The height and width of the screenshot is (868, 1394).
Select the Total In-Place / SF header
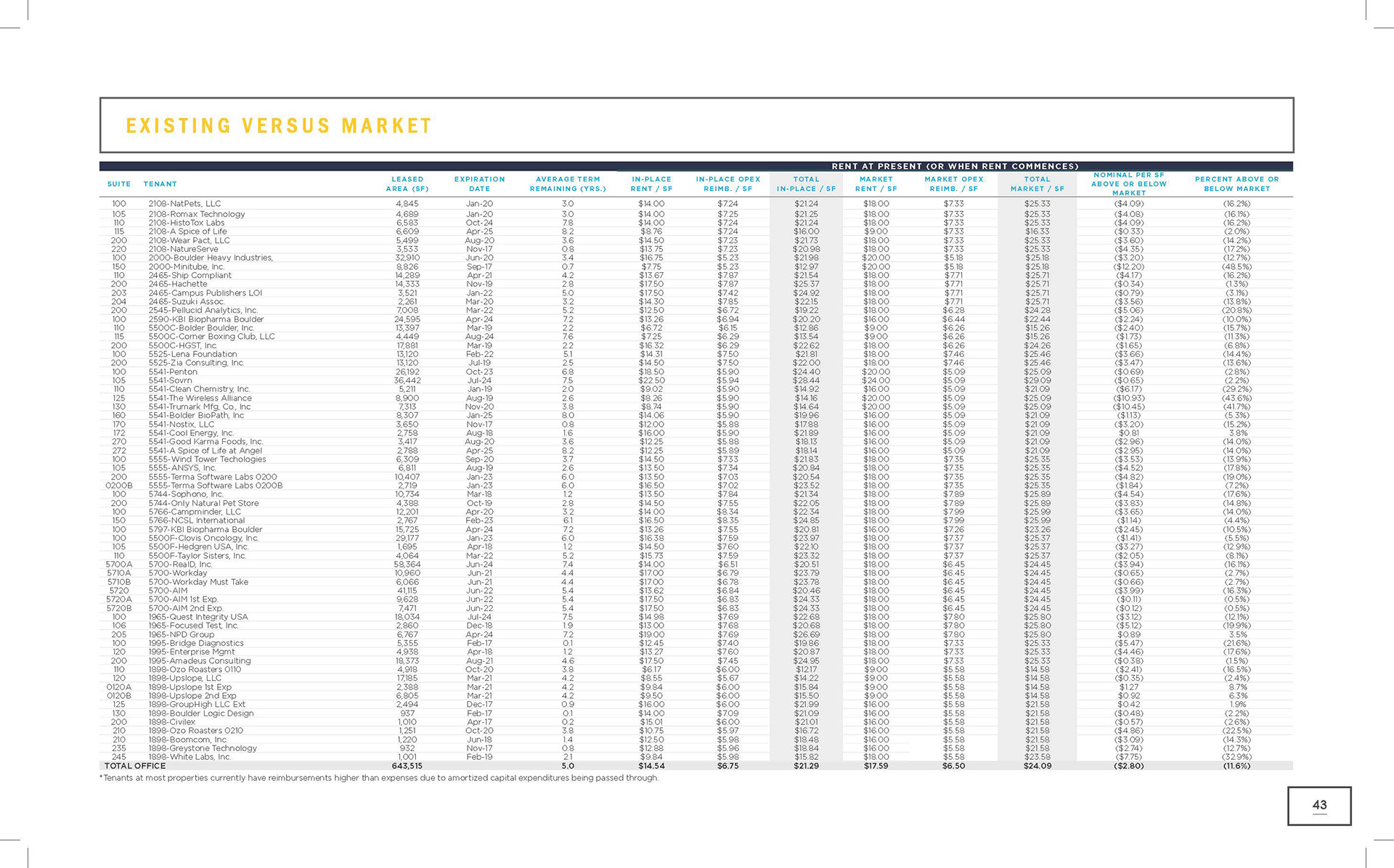pyautogui.click(x=806, y=184)
